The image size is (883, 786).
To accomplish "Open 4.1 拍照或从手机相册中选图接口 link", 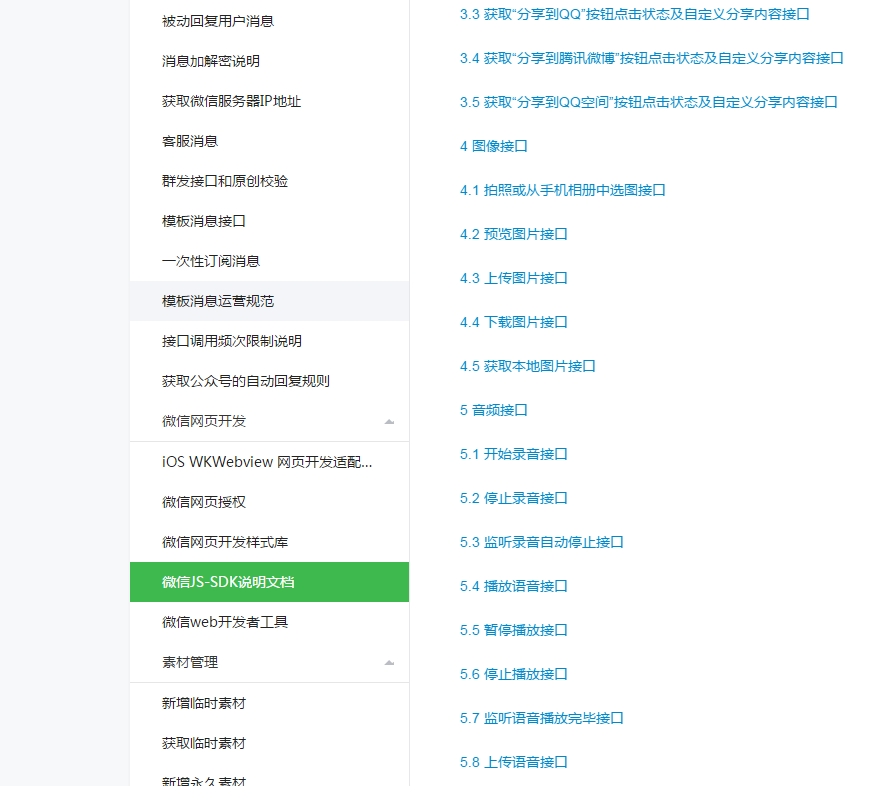I will coord(562,190).
